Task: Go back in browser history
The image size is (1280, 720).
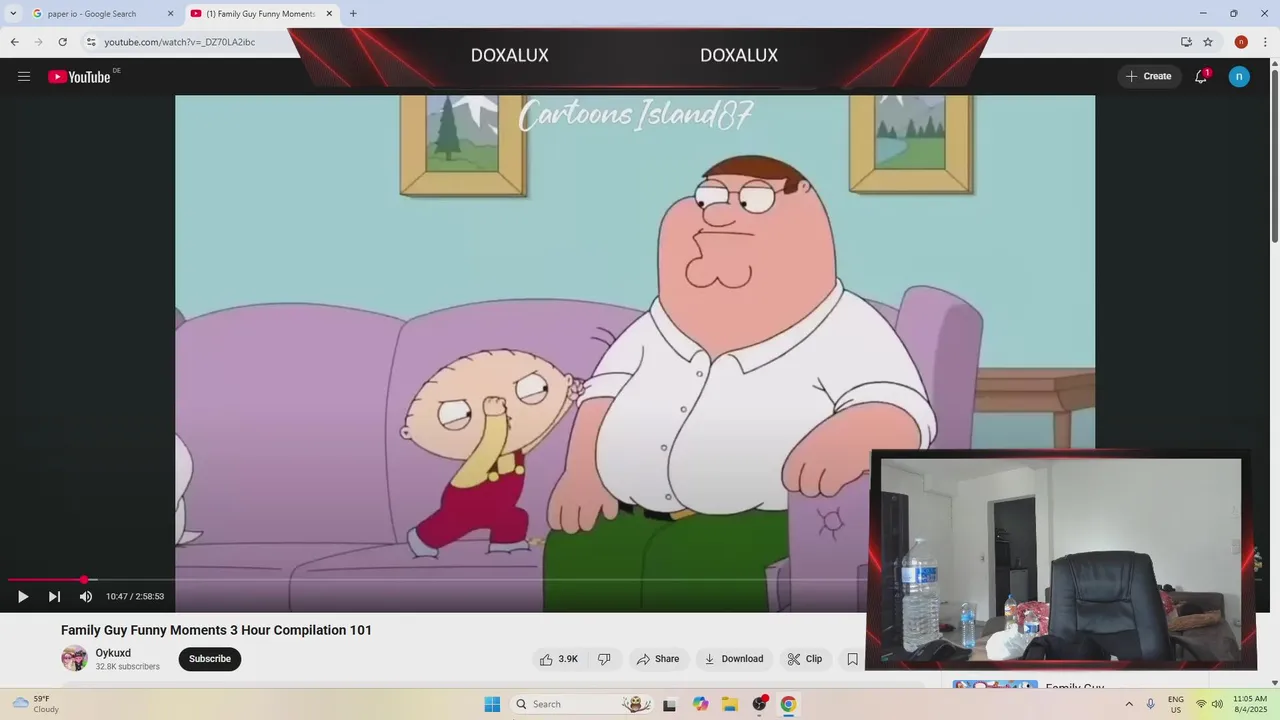Action: pyautogui.click(x=14, y=42)
